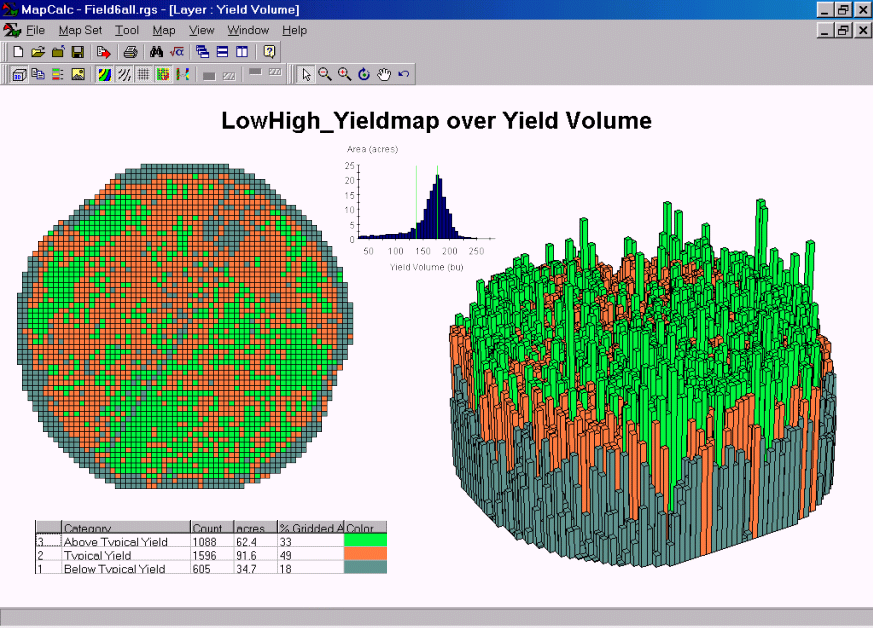This screenshot has width=873, height=628.
Task: Click the orange Typical Yield color swatch
Action: 365,555
